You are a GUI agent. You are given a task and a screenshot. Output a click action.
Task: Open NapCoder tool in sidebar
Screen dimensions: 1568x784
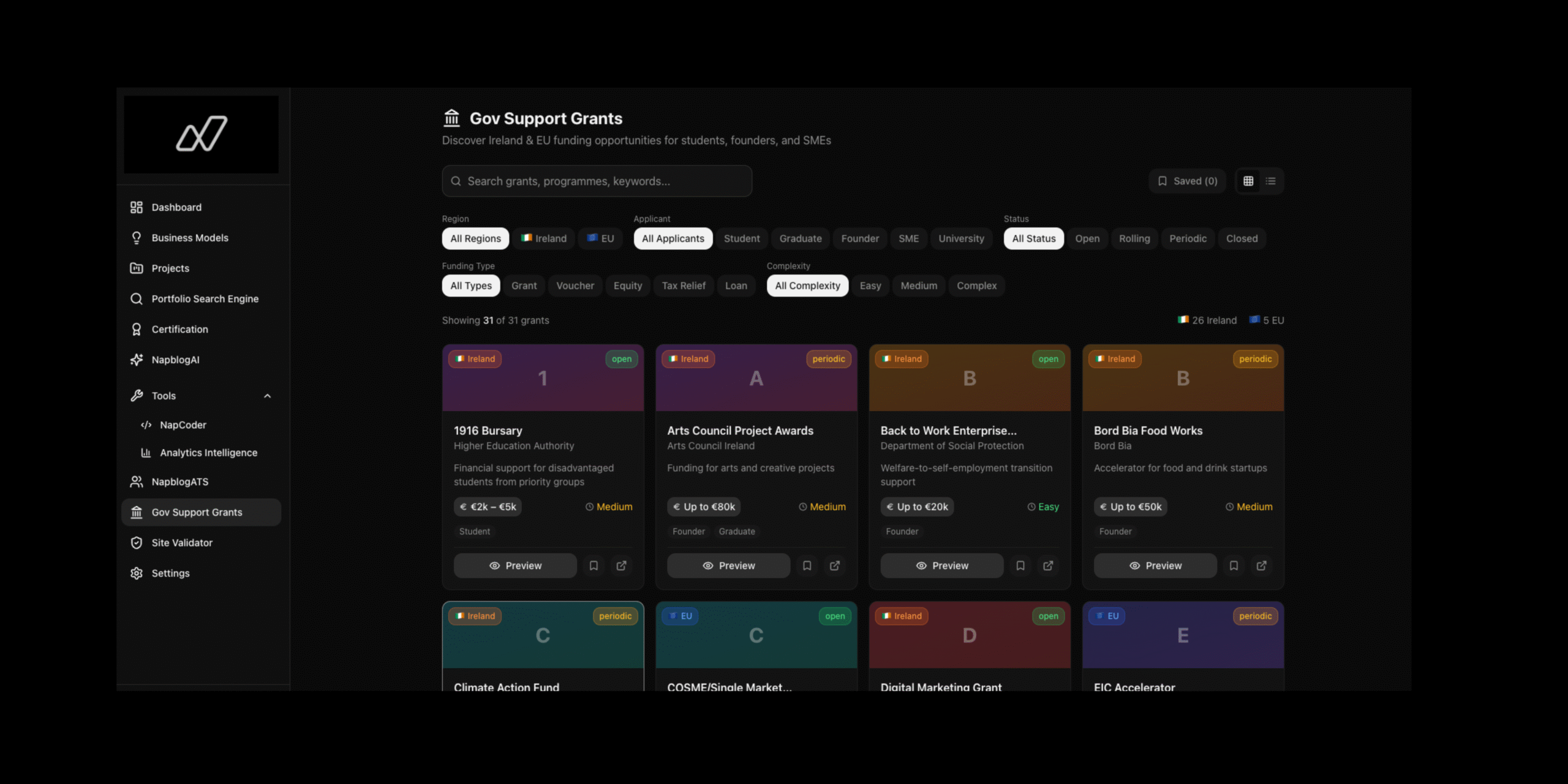pos(183,425)
